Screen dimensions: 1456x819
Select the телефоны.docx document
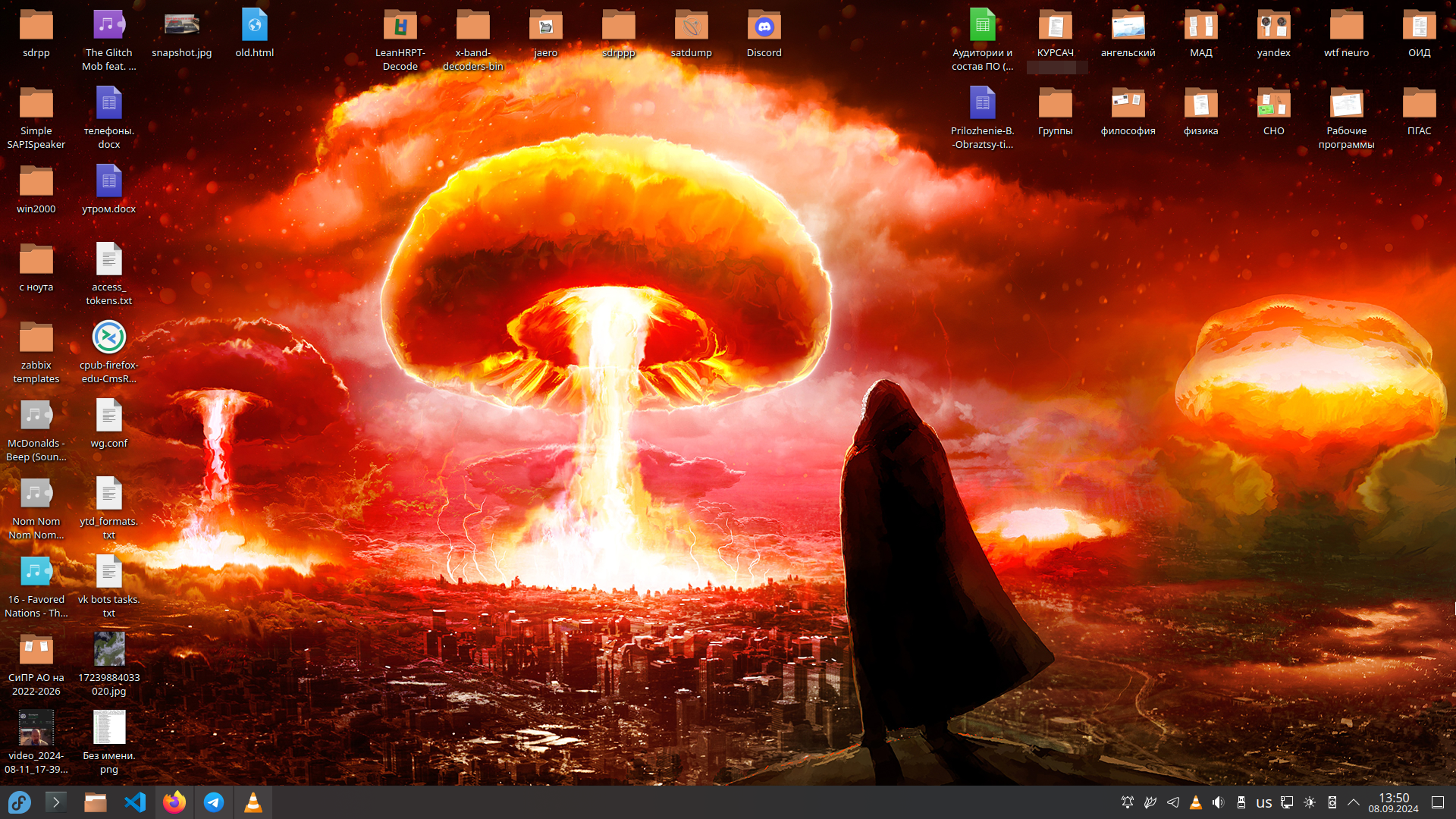click(109, 118)
